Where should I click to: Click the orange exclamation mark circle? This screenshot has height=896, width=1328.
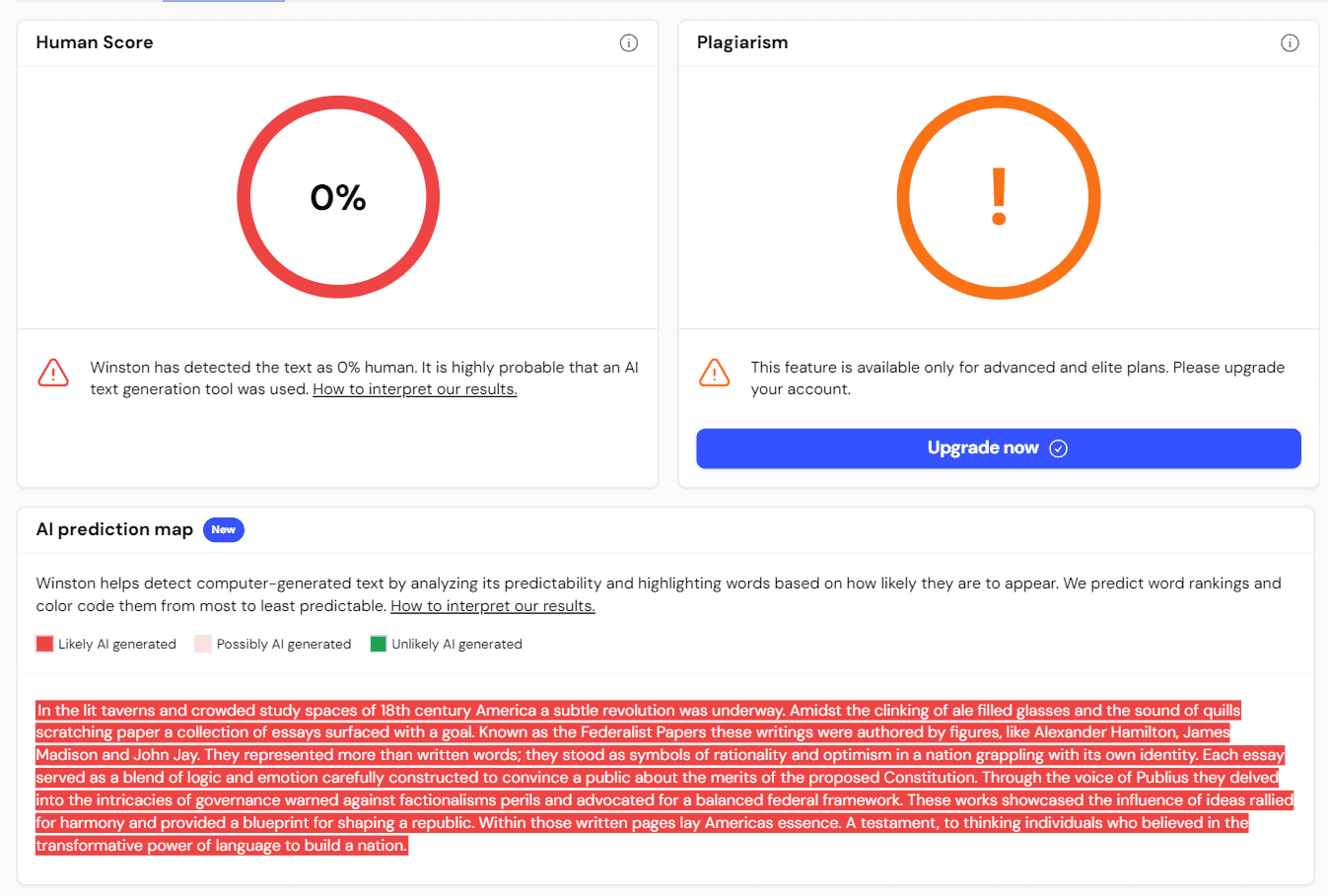coord(998,197)
